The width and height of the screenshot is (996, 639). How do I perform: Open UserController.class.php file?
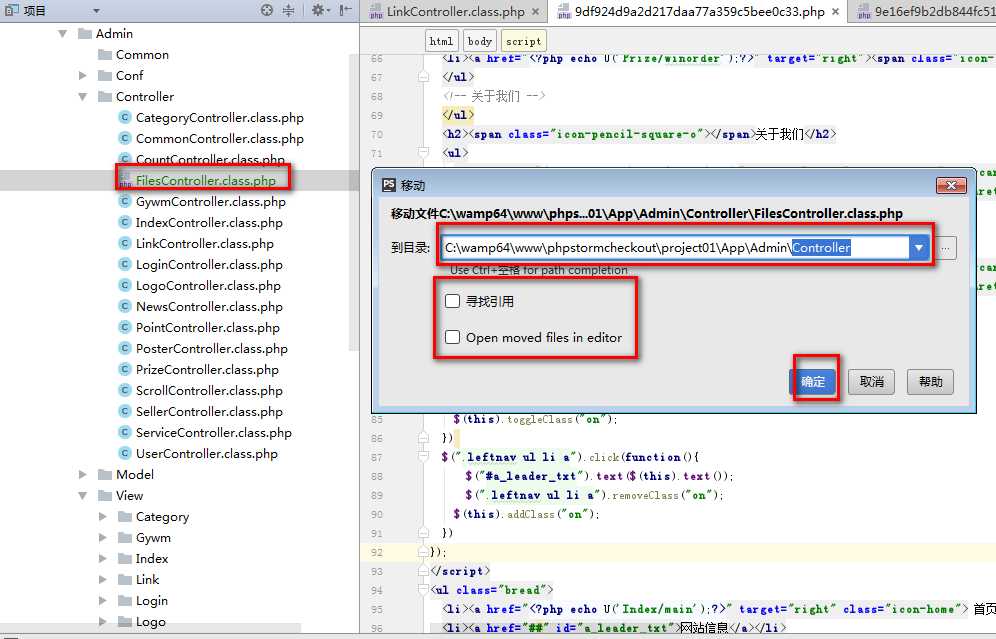coord(198,453)
